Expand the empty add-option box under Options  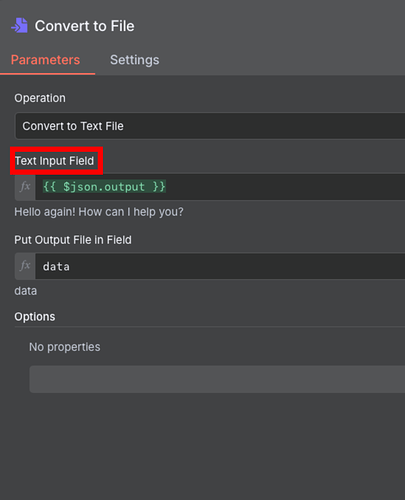(217, 379)
